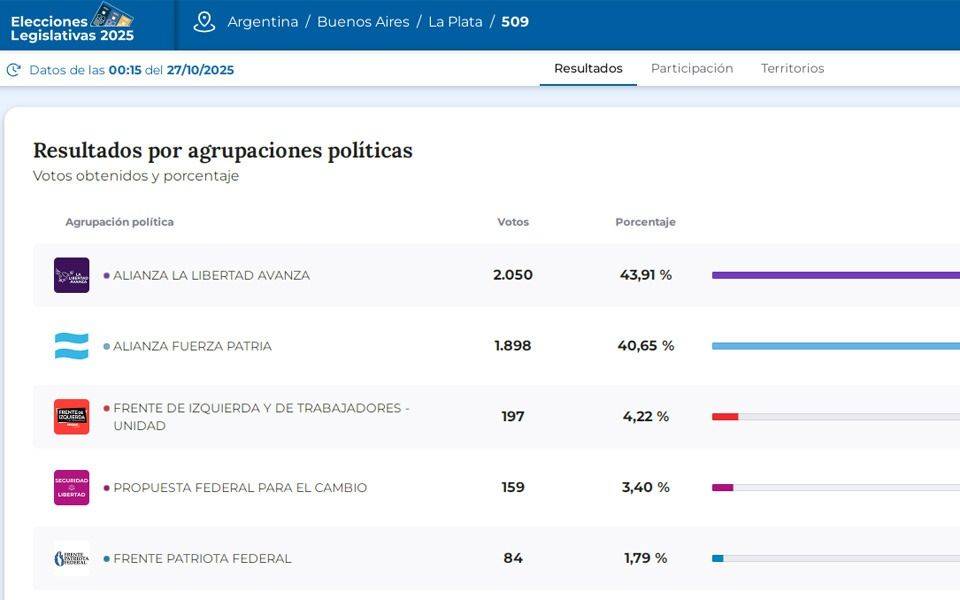Click the Porcentaje column header
Screen dimensions: 960x600
pyautogui.click(x=645, y=222)
